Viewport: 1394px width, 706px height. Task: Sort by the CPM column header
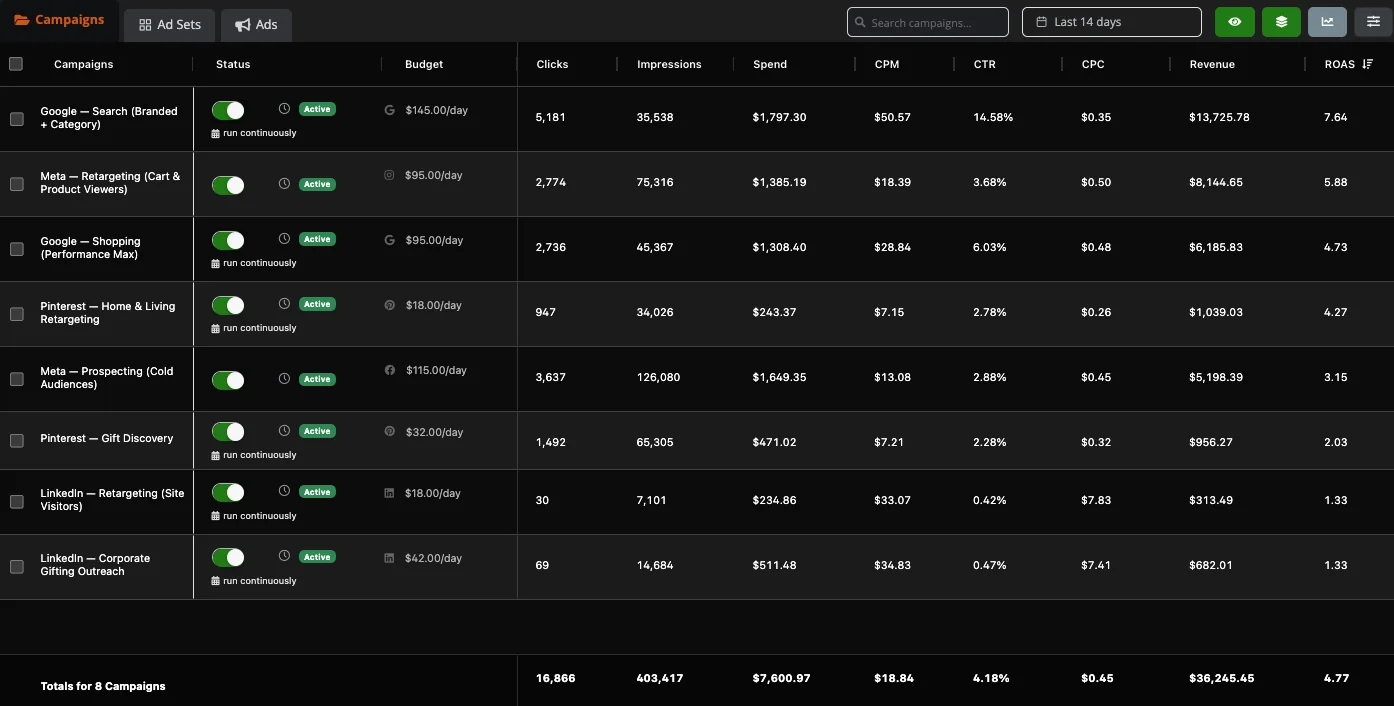[887, 64]
